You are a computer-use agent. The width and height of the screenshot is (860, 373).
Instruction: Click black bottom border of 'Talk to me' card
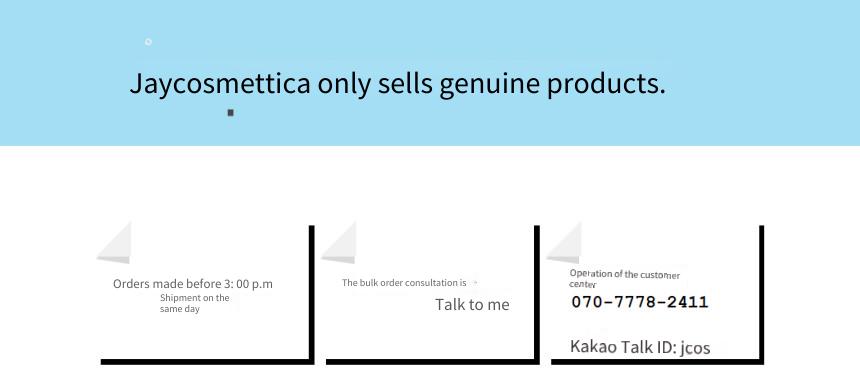[x=432, y=362]
